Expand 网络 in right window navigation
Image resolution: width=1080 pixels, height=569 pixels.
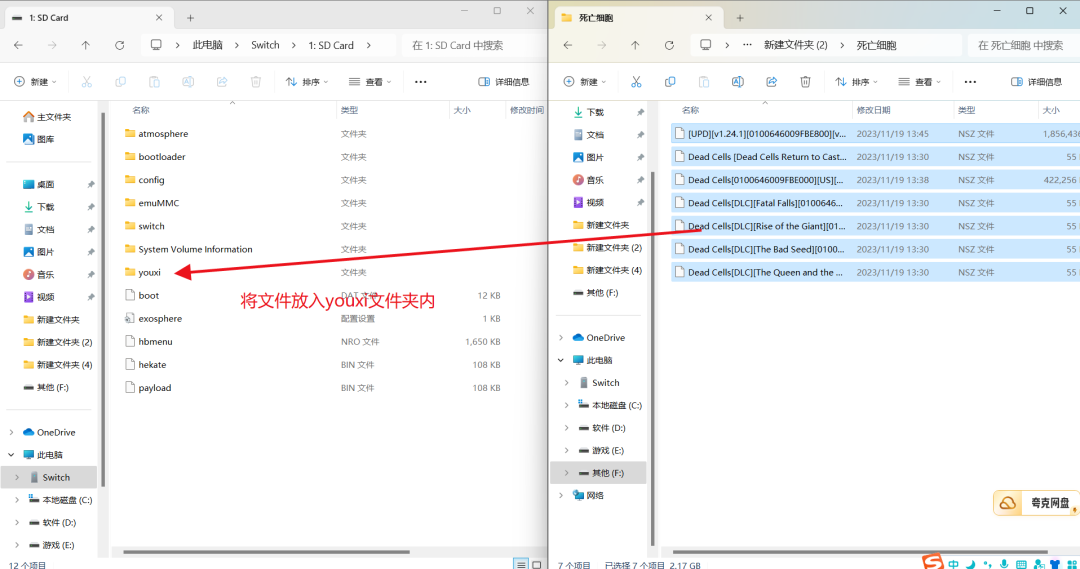(x=561, y=495)
